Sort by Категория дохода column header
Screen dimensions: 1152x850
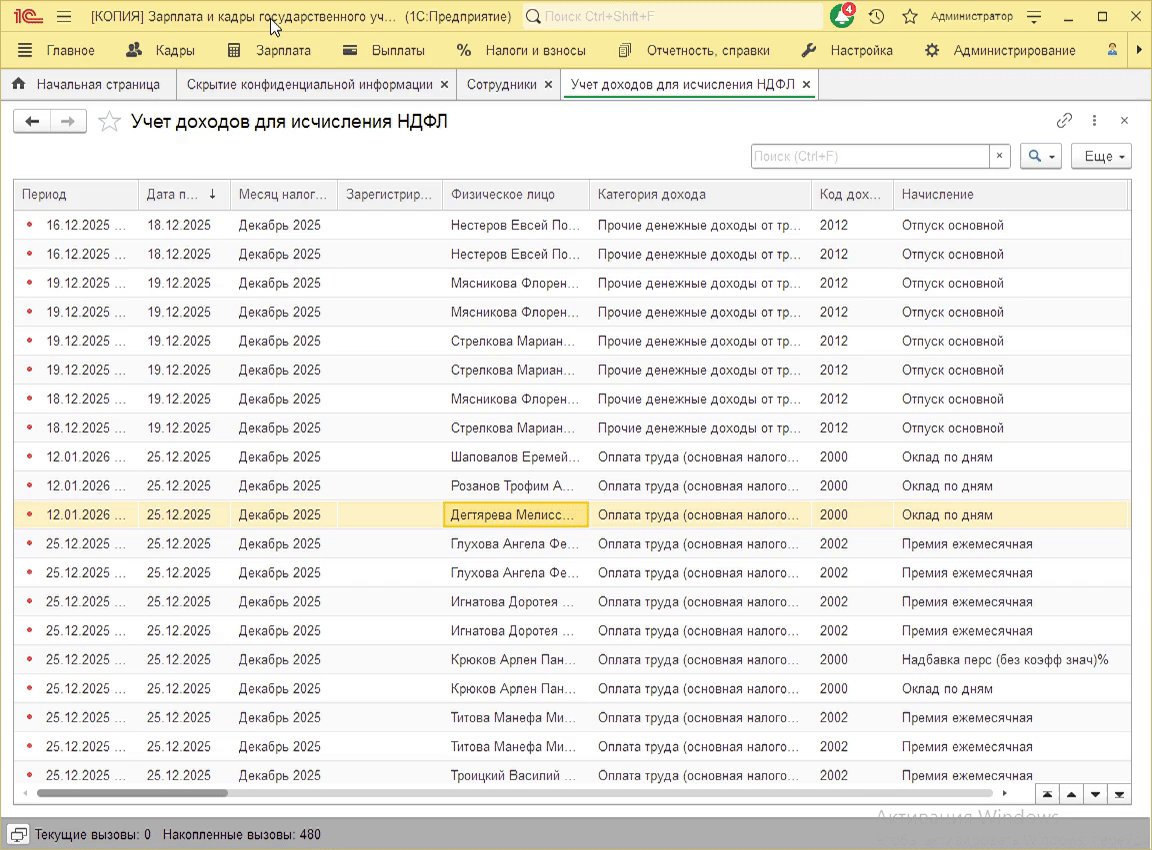[x=700, y=195]
